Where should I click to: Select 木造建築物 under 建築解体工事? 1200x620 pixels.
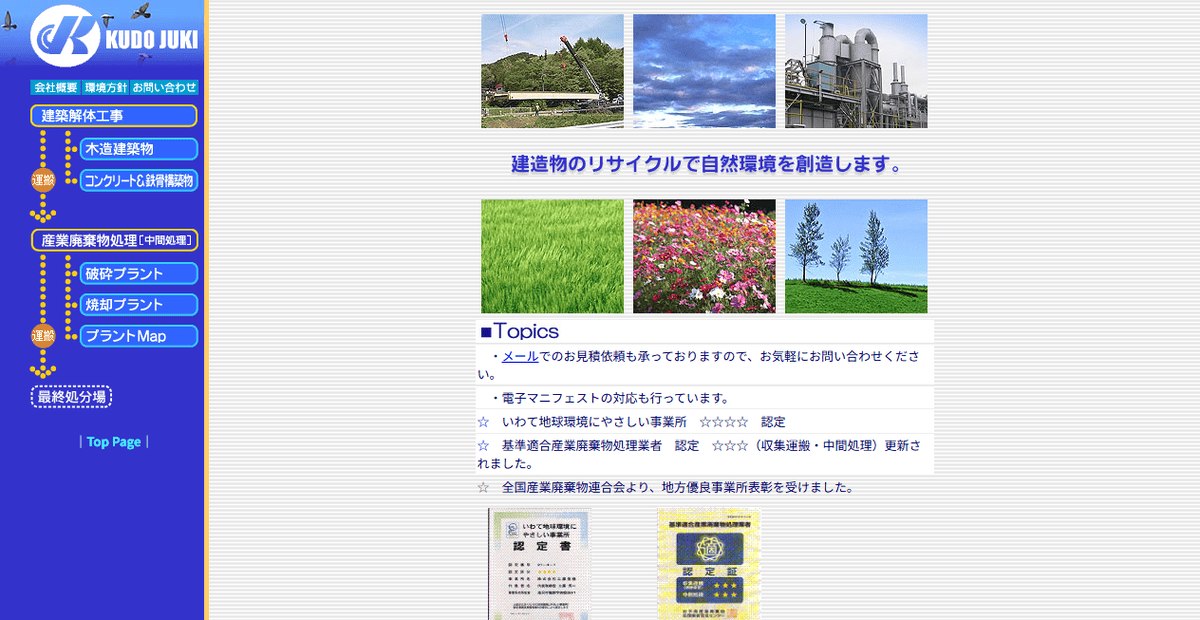pyautogui.click(x=137, y=148)
